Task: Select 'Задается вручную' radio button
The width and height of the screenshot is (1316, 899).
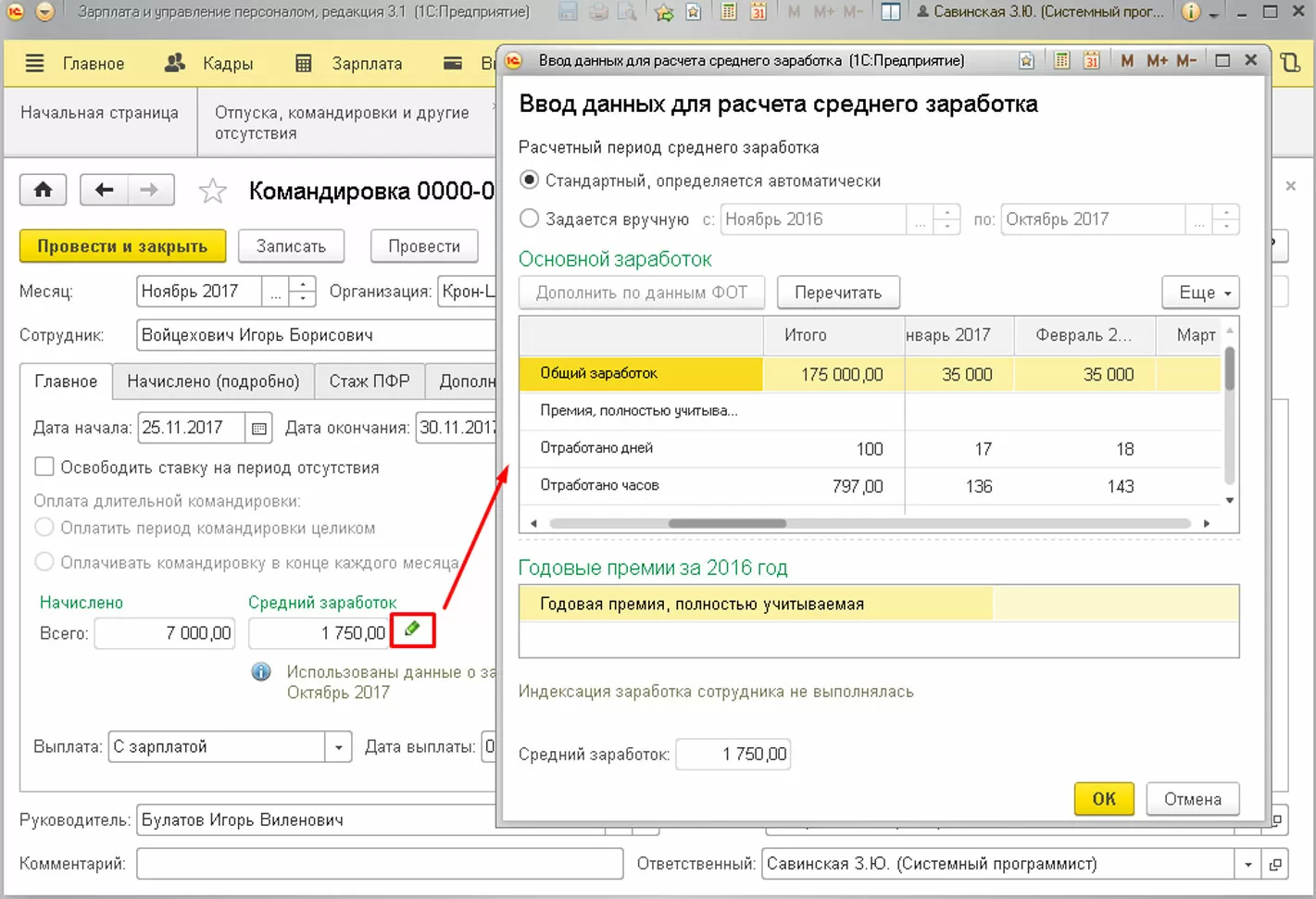Action: point(529,219)
